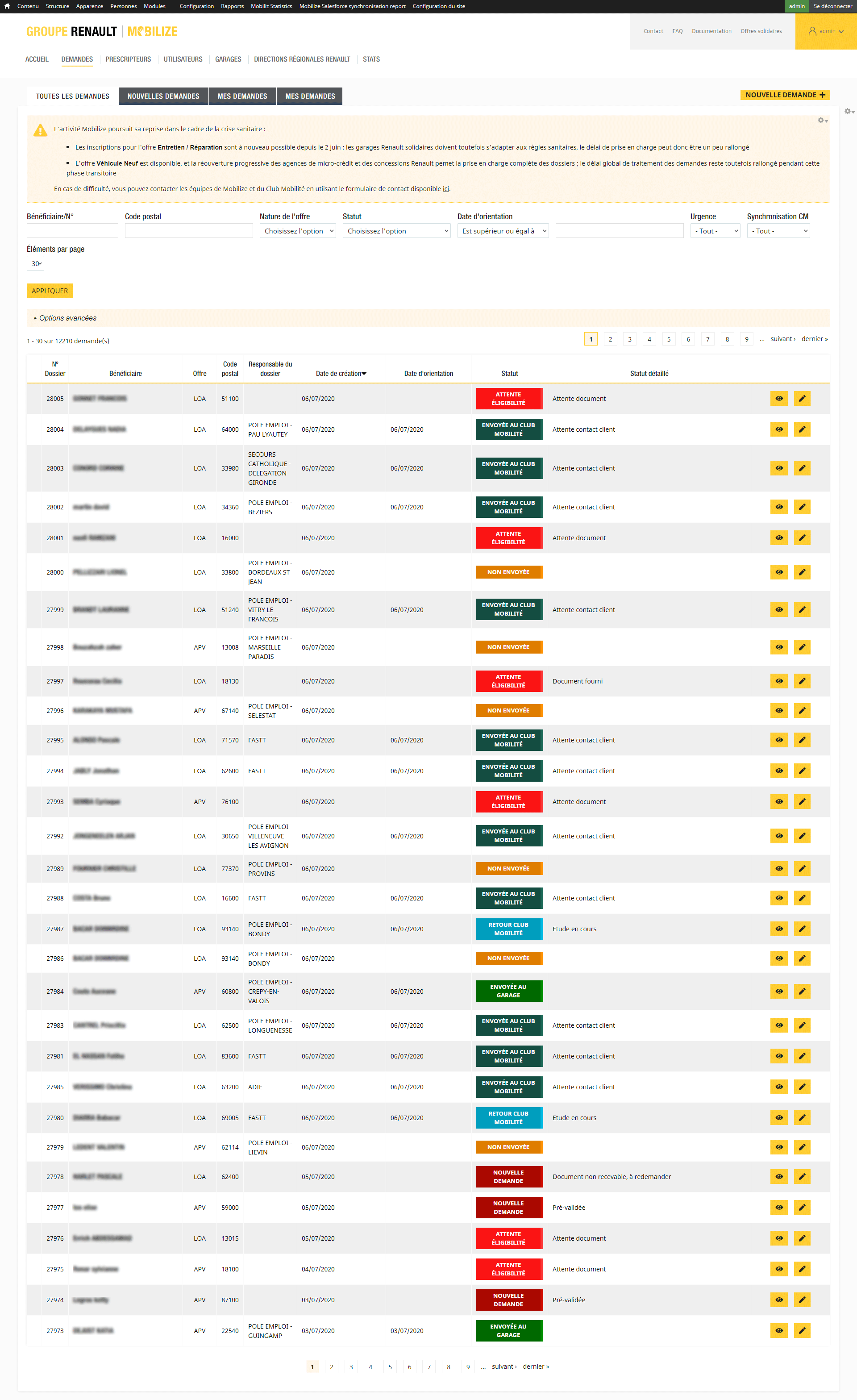Edit dossier 27973 with its pencil icon

tap(802, 1331)
